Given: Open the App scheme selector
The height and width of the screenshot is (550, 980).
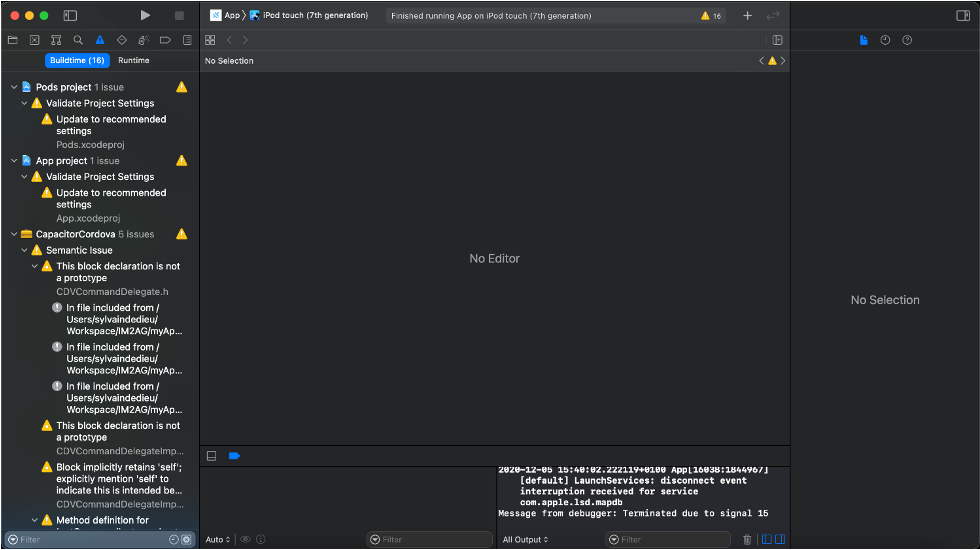Looking at the screenshot, I should [x=224, y=16].
